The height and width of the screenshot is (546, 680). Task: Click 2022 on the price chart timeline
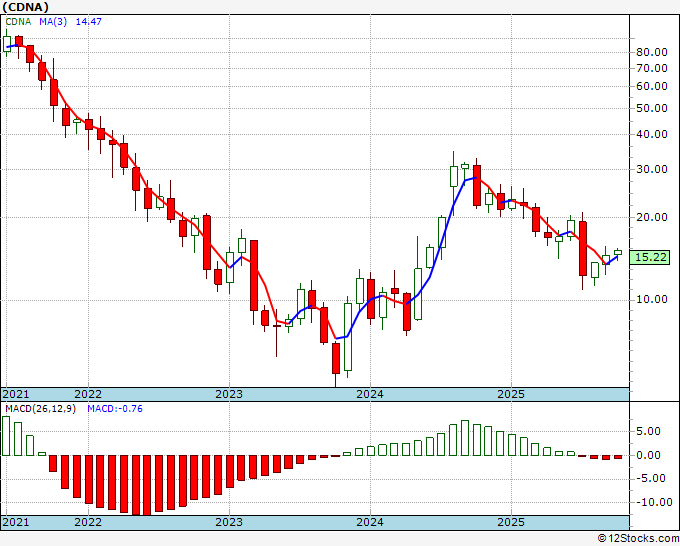point(88,394)
